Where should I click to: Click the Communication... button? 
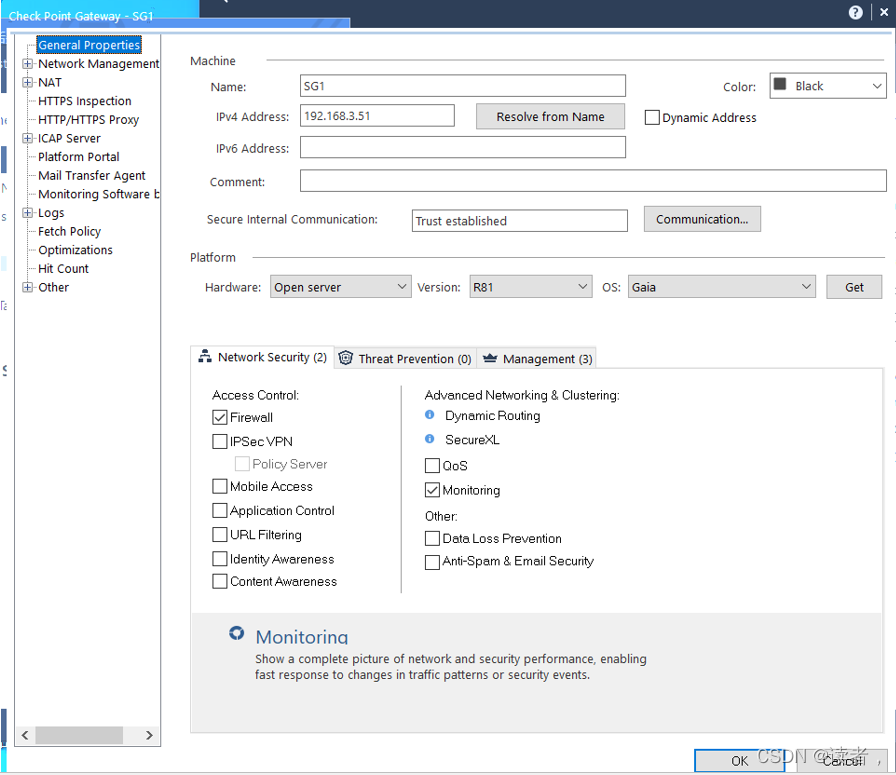click(702, 219)
